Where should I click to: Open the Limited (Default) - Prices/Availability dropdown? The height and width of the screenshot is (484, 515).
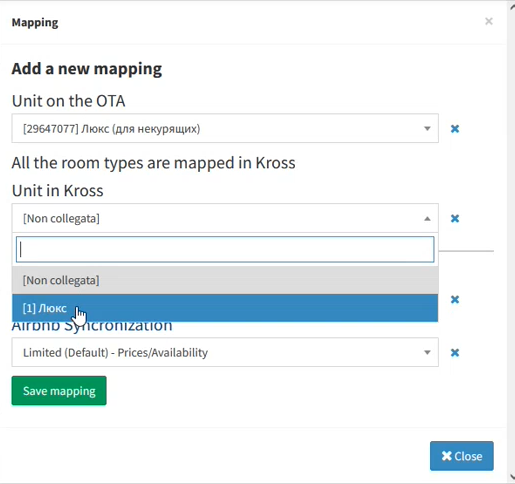(225, 352)
